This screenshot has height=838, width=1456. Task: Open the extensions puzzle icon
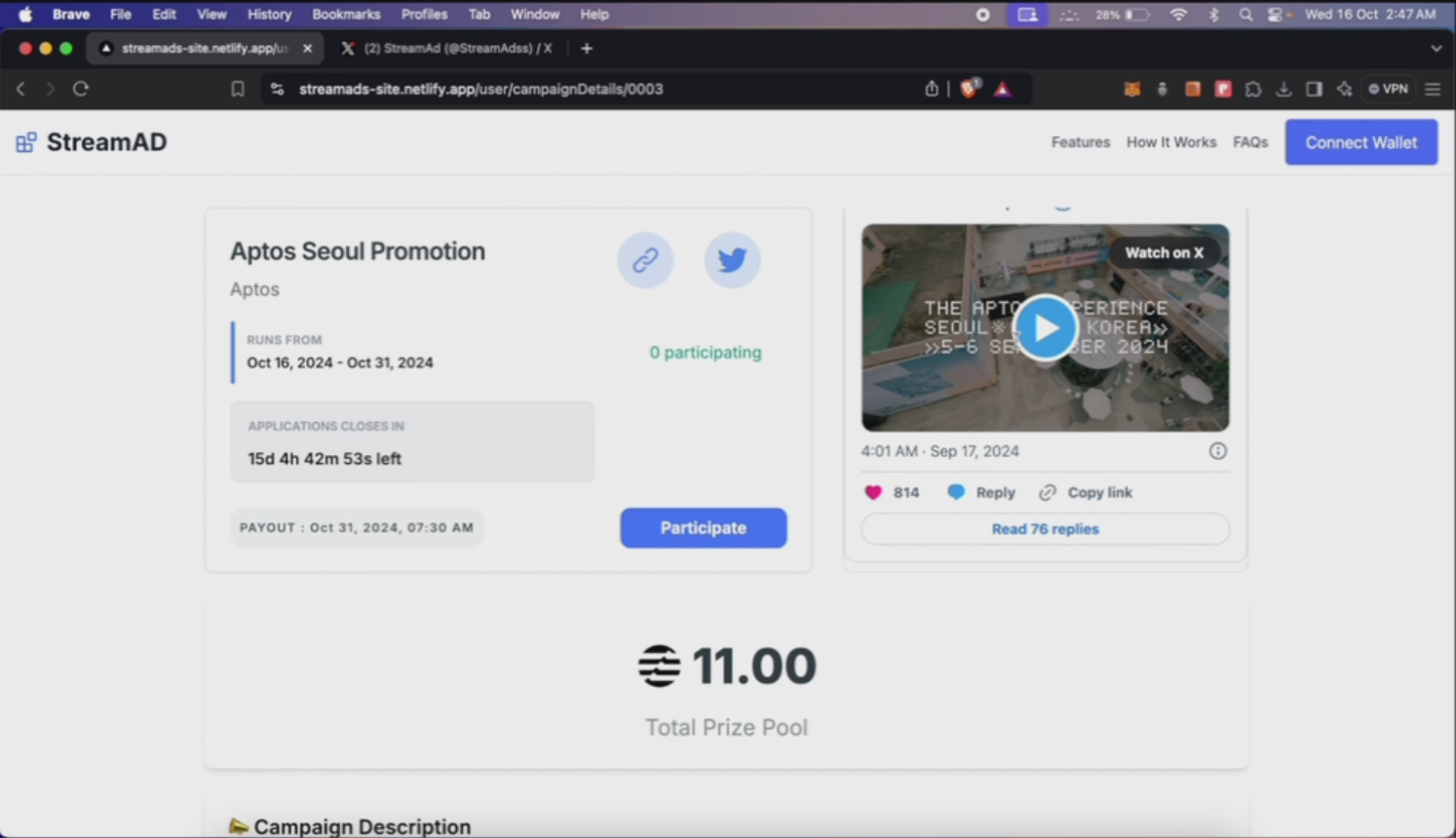coord(1253,89)
